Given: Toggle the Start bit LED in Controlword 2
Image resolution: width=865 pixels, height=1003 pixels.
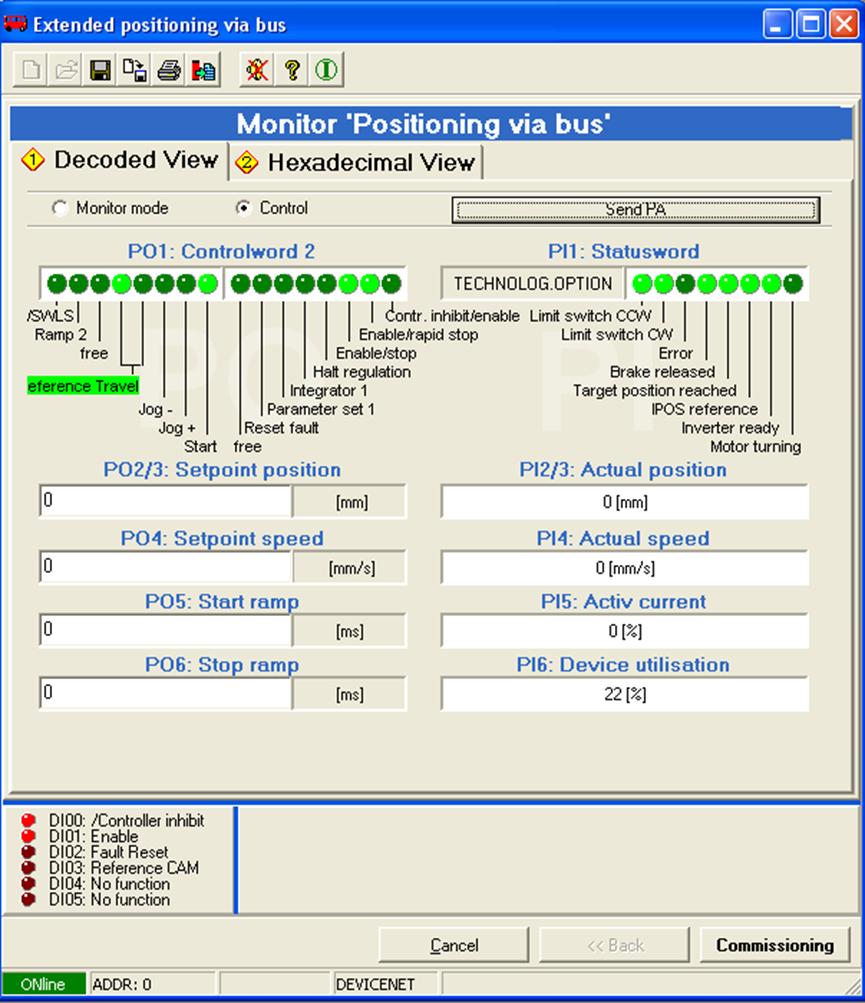Looking at the screenshot, I should tap(207, 283).
